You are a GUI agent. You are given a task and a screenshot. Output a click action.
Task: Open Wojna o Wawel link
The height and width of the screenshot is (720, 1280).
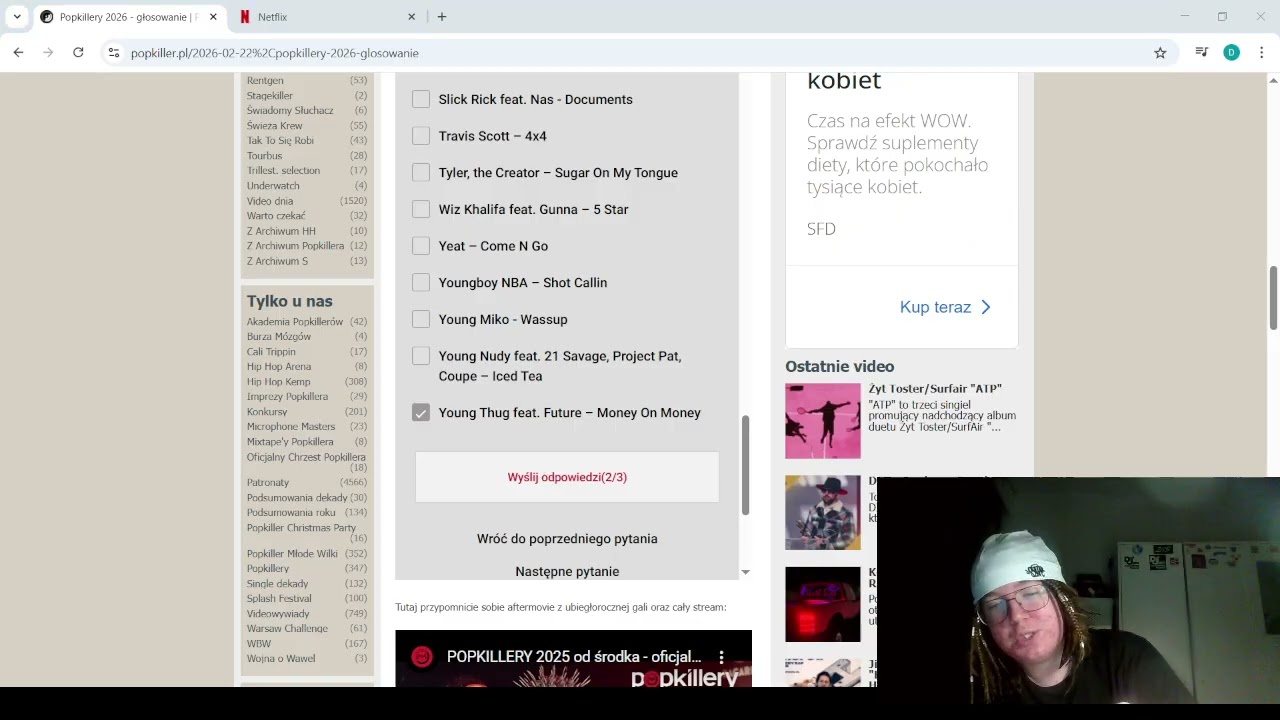[281, 658]
